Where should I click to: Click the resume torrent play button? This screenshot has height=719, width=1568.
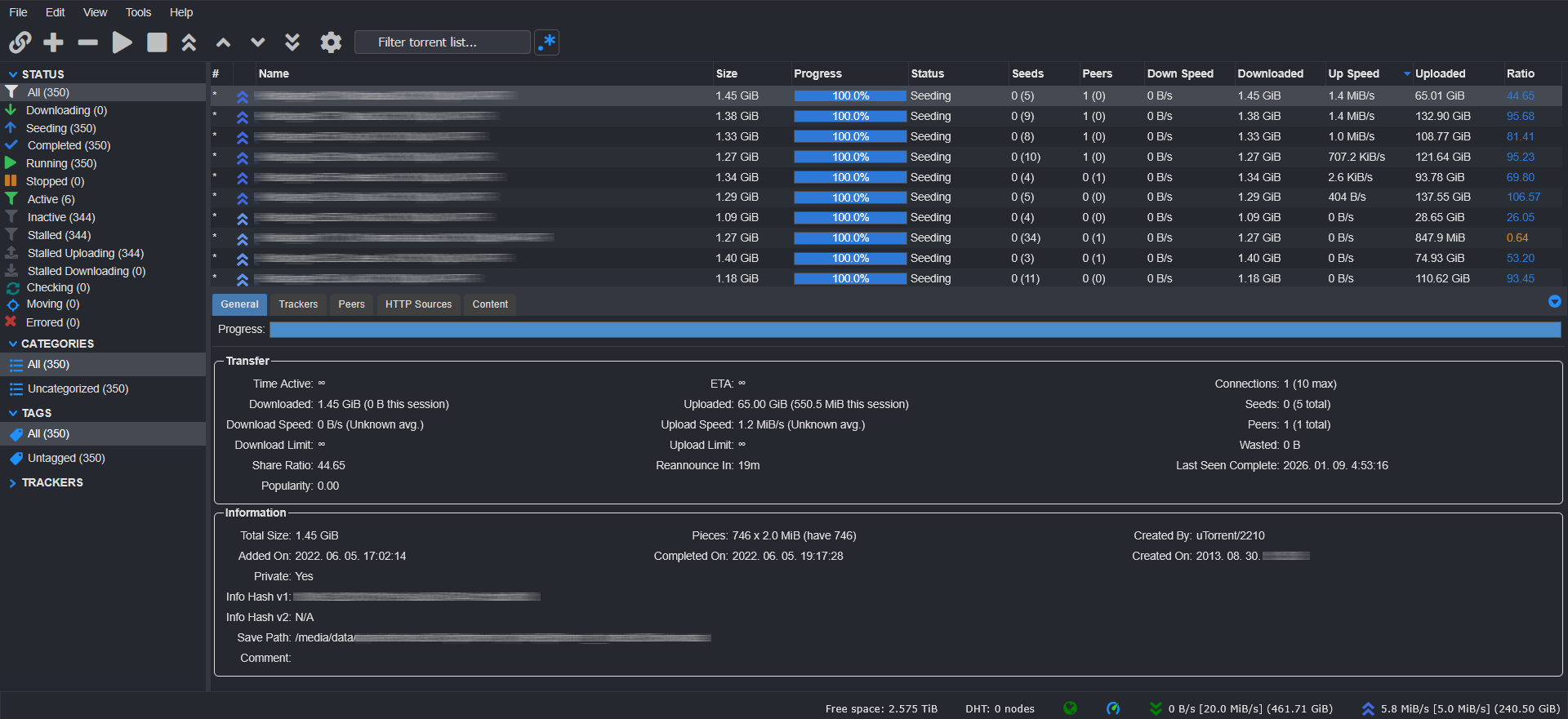click(122, 42)
